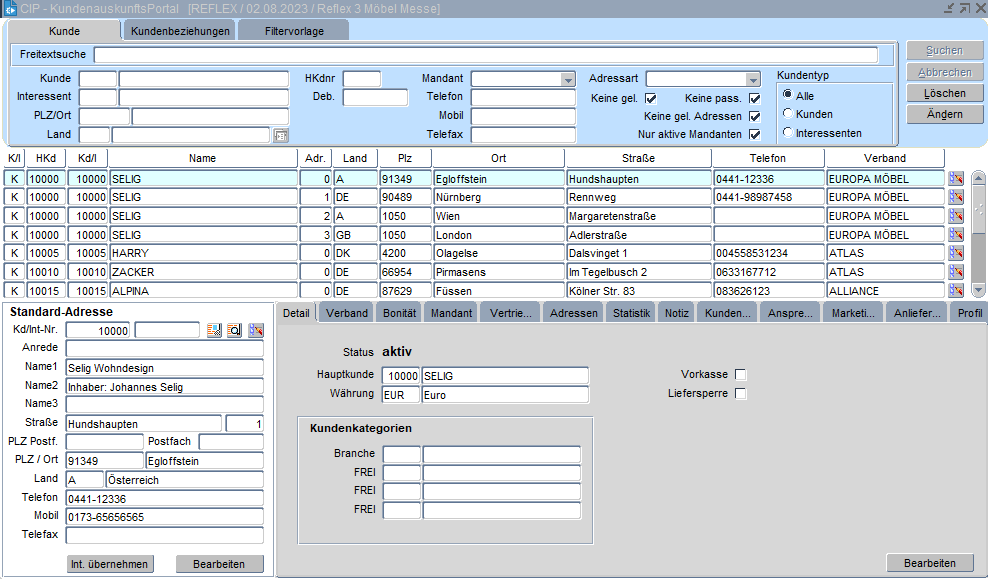Screen dimensions: 988x579
Task: Switch to the Kundenbeziehungen tab
Action: [181, 31]
